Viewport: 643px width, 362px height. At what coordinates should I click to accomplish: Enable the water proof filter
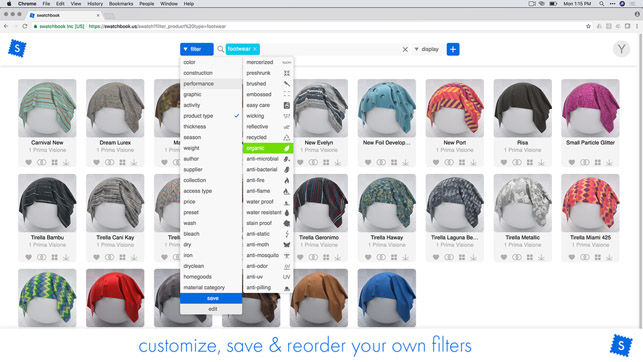268,202
